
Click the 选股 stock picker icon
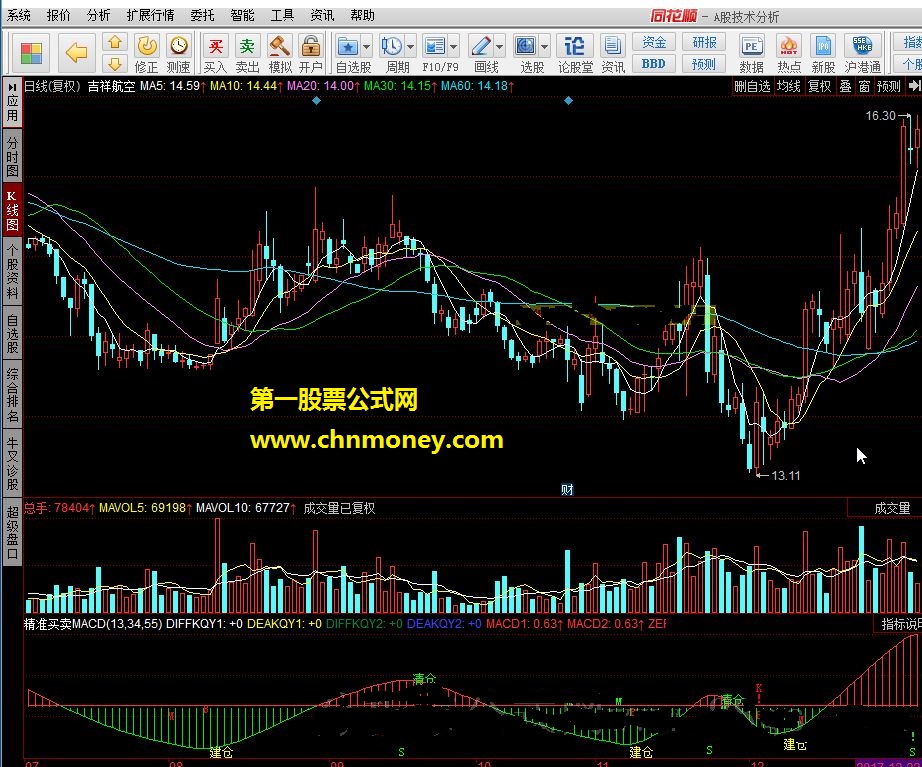click(525, 46)
